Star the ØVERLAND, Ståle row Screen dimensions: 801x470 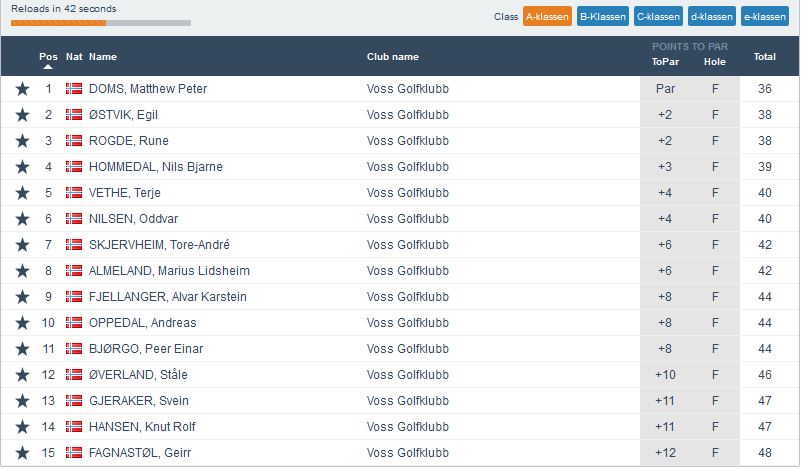(x=22, y=375)
